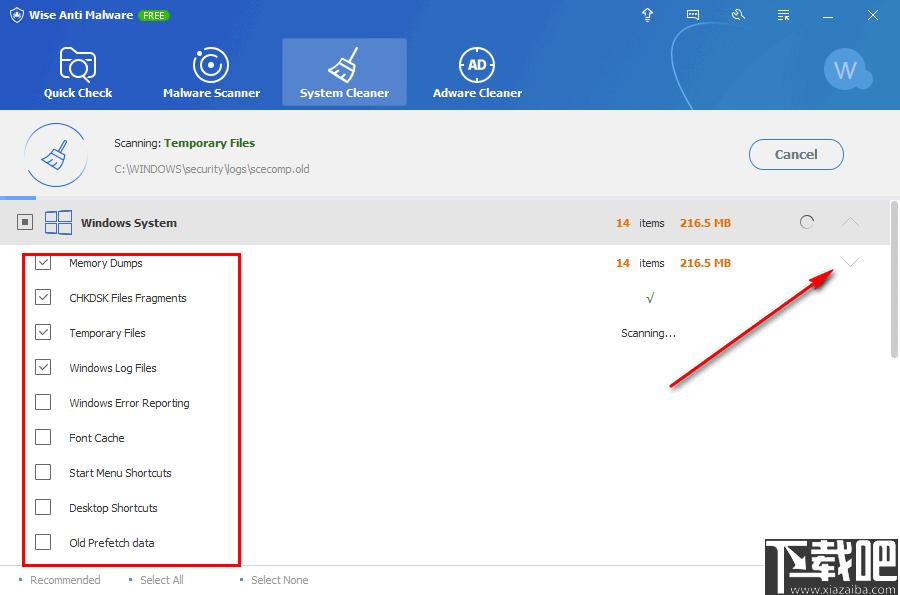
Task: Expand the Memory Dumps row details
Action: (x=851, y=262)
